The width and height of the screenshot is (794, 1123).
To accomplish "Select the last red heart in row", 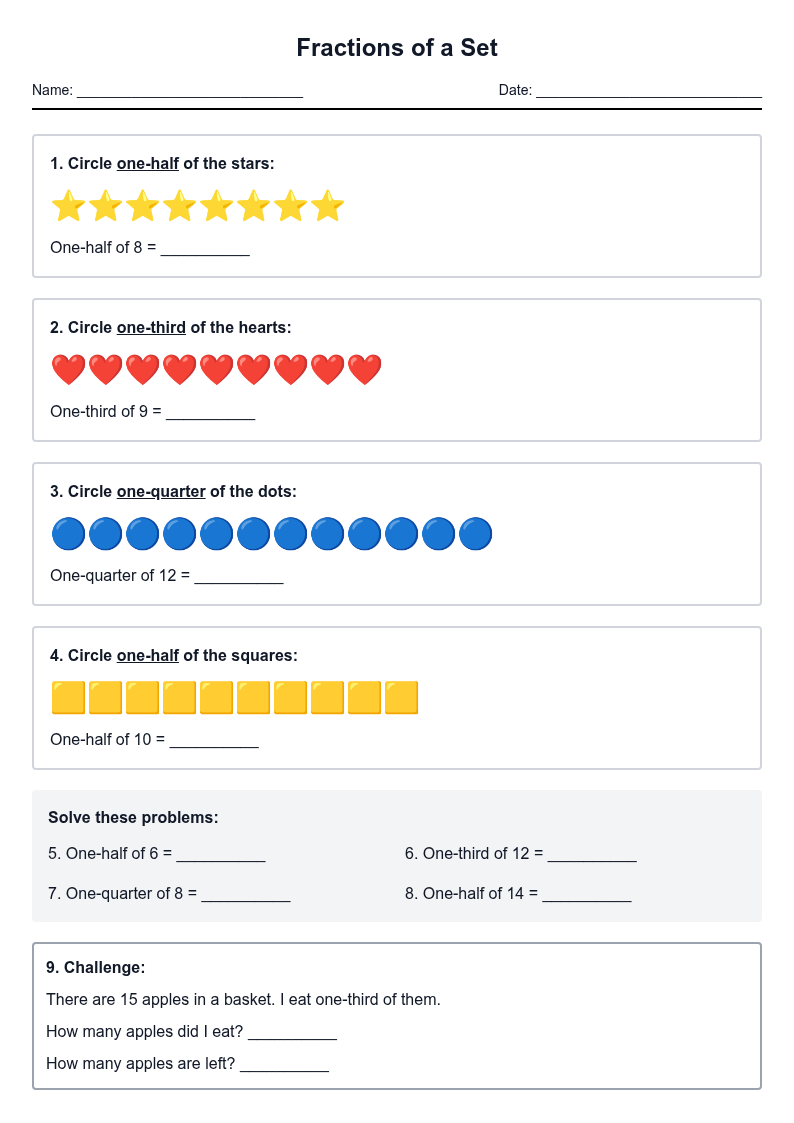I will pos(364,370).
